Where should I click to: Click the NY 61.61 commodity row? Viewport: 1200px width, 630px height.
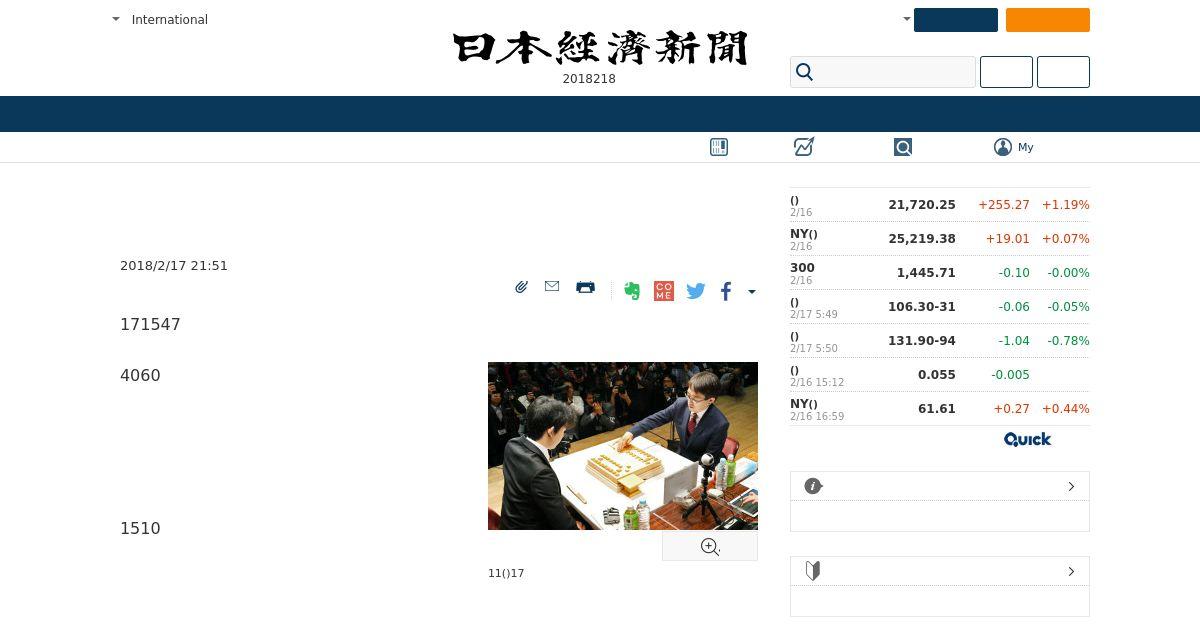[x=940, y=409]
